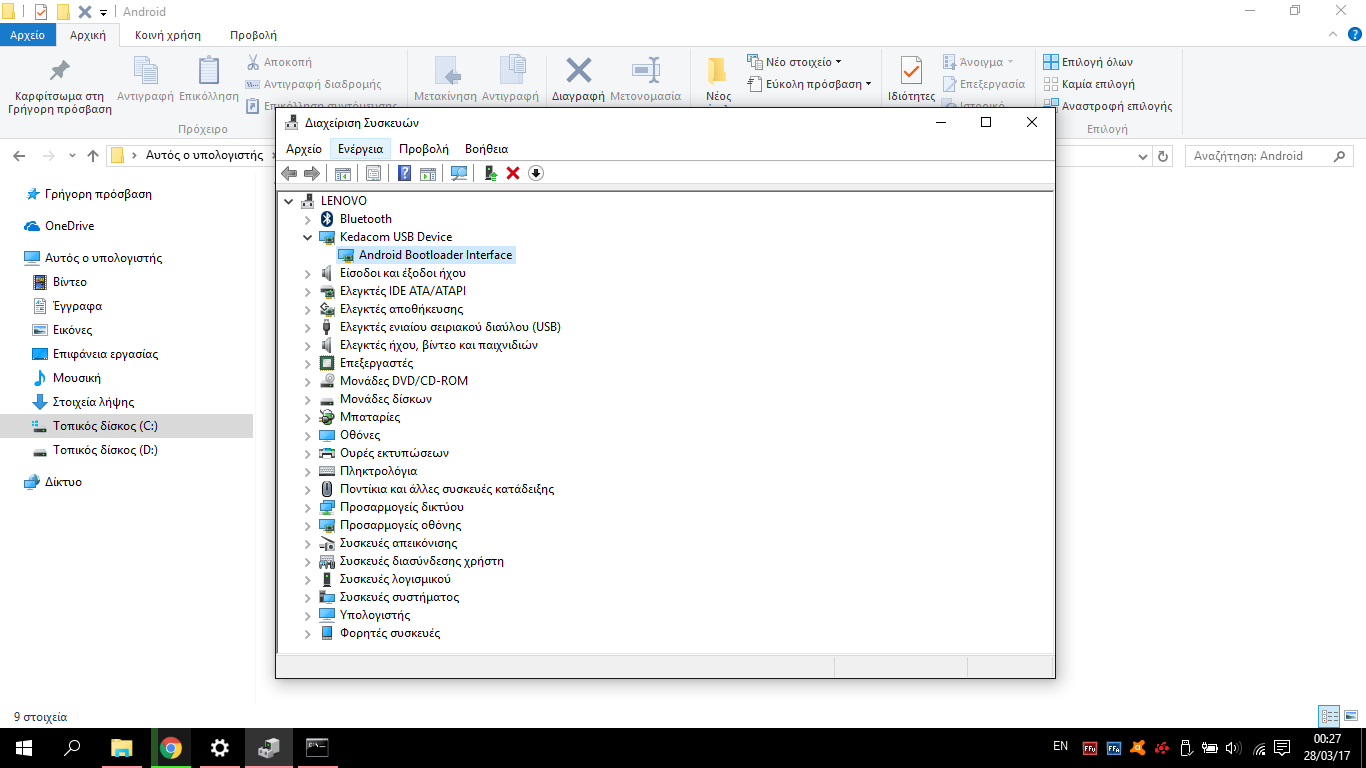Open the Ενέργεια menu
The image size is (1366, 768).
click(x=360, y=149)
